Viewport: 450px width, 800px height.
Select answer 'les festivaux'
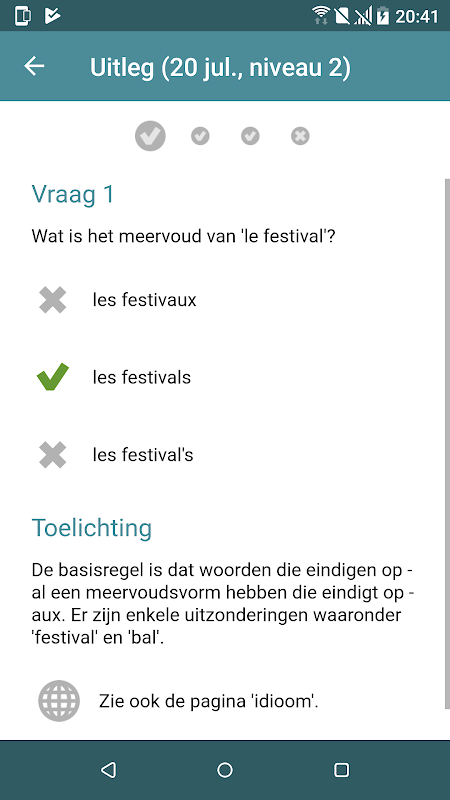[144, 300]
